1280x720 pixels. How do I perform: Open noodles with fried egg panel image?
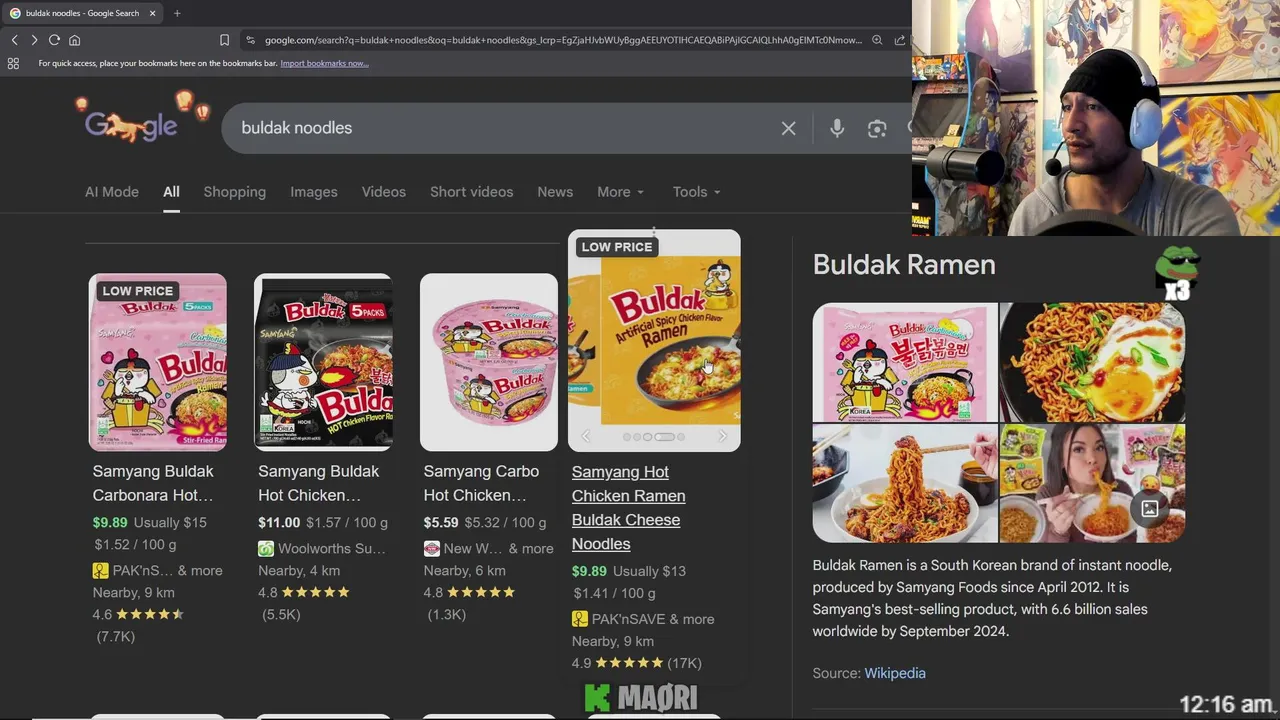[x=1092, y=362]
